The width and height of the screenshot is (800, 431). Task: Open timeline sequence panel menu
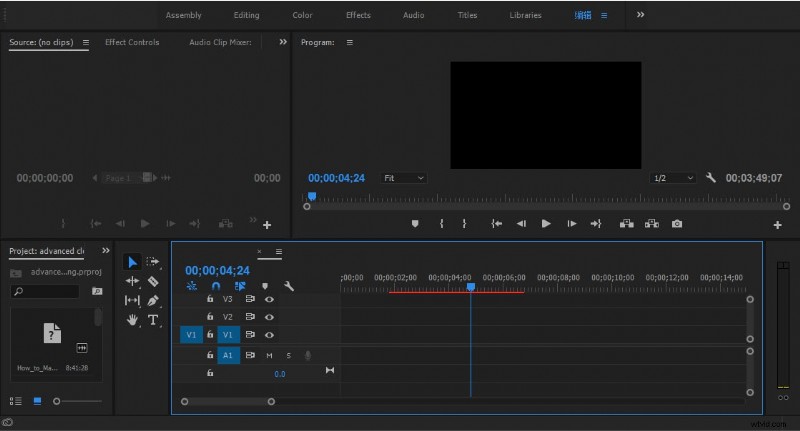[279, 251]
